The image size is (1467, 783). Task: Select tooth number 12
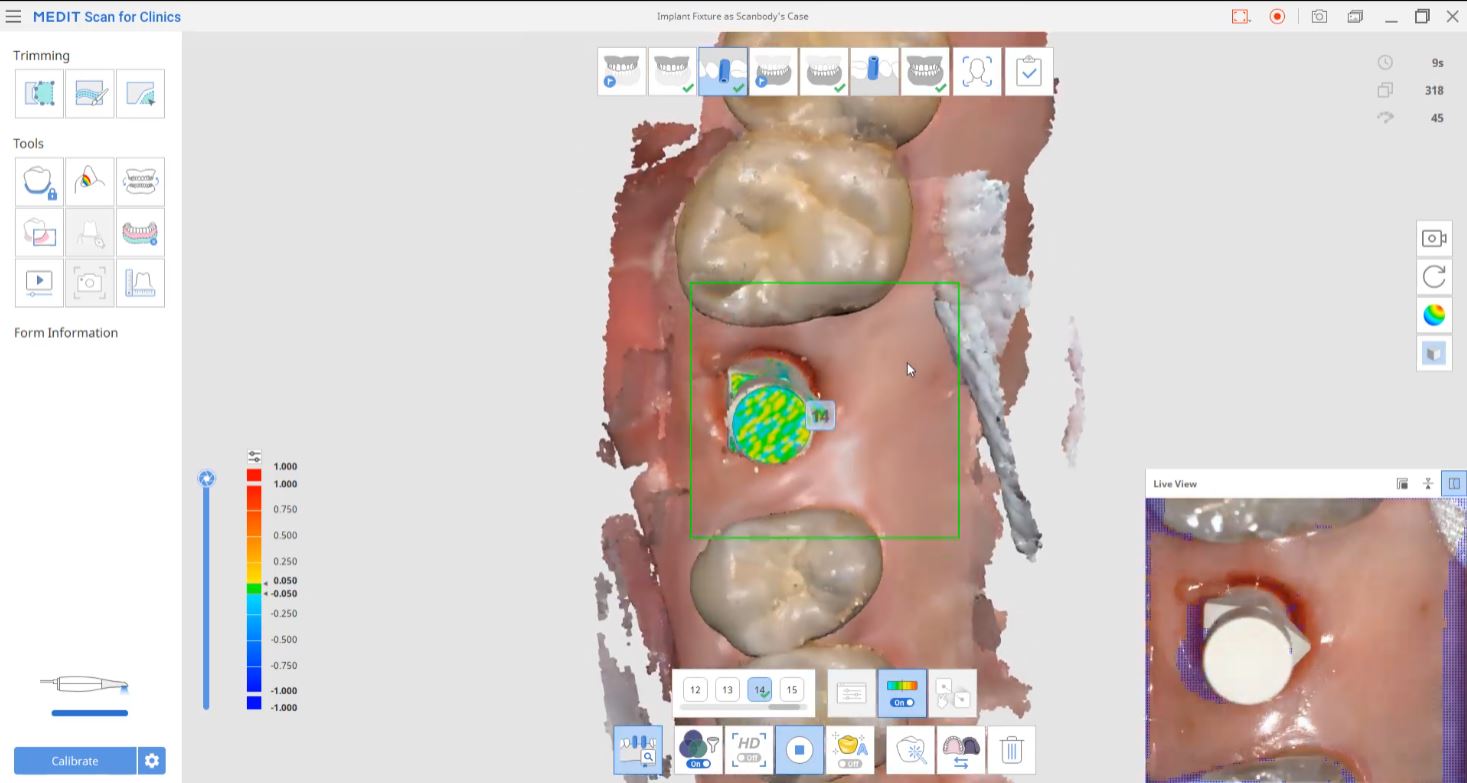coord(695,690)
